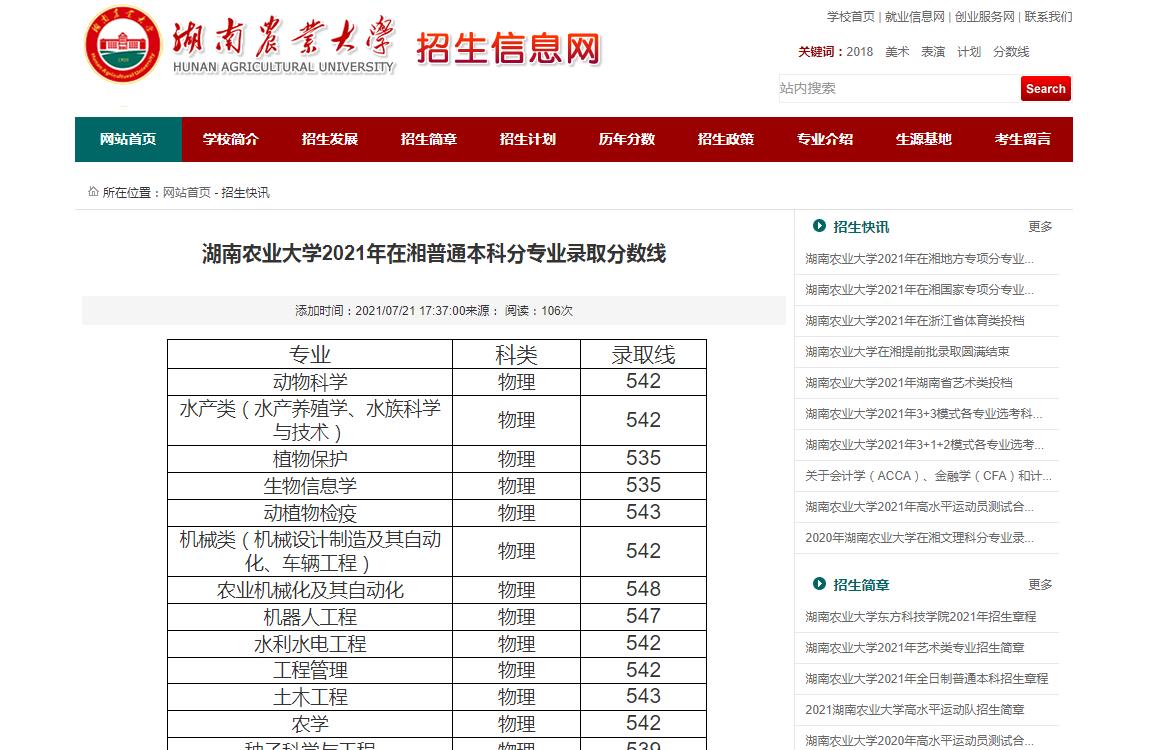Open 历年分数 from the navigation bar
The width and height of the screenshot is (1150, 750).
click(627, 139)
